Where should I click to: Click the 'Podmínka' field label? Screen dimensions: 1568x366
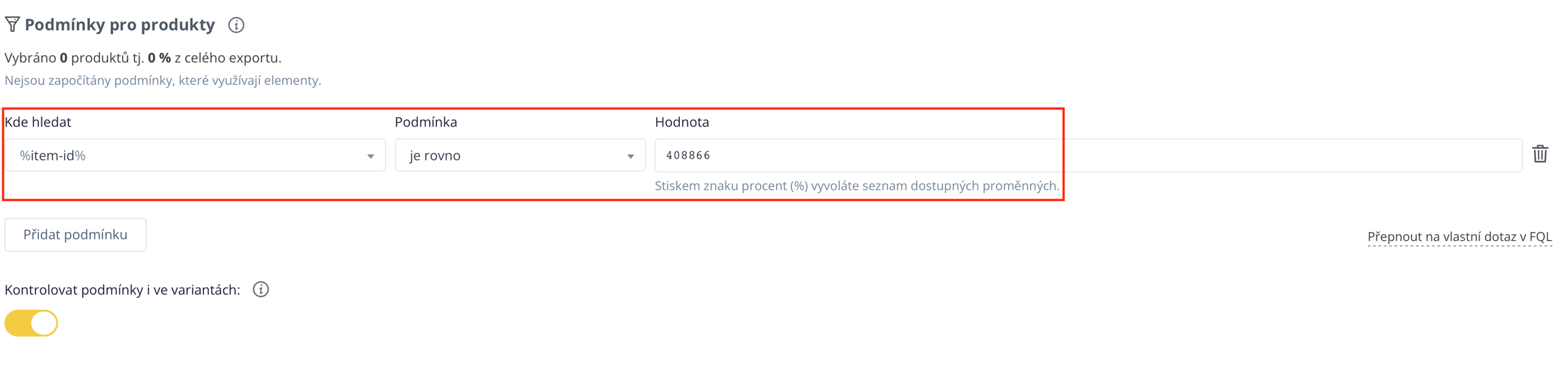pyautogui.click(x=426, y=122)
